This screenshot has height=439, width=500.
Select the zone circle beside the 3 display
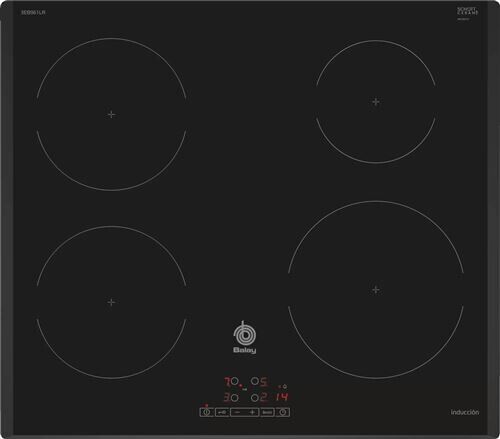pyautogui.click(x=234, y=398)
